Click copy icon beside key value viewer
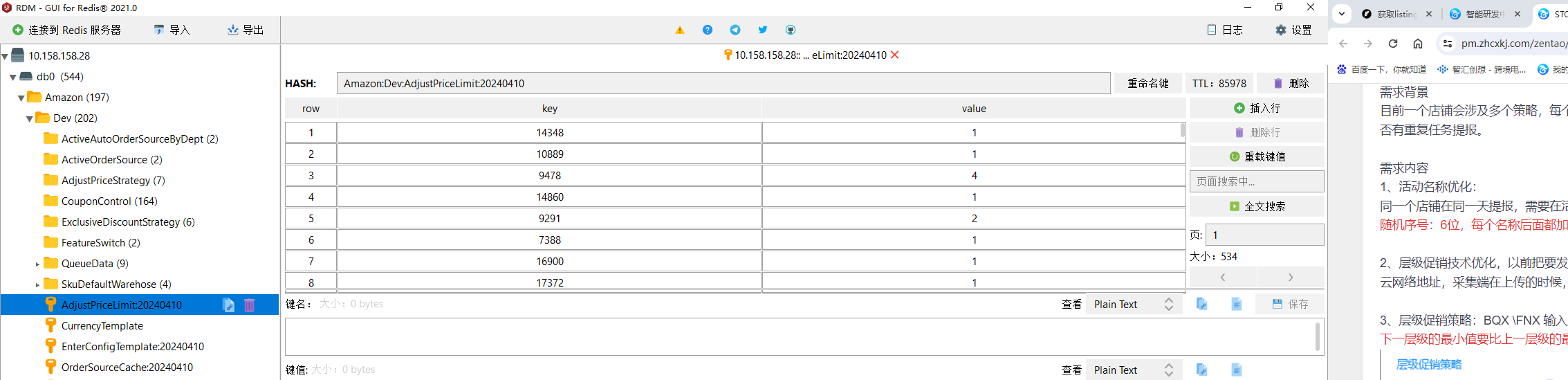The image size is (1568, 380). (1202, 370)
